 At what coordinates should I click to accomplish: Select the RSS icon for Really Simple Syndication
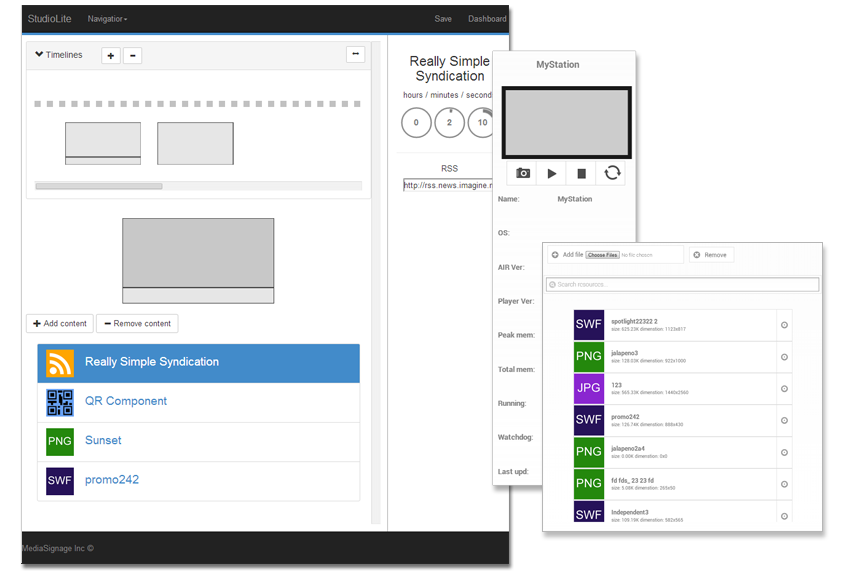coord(60,363)
